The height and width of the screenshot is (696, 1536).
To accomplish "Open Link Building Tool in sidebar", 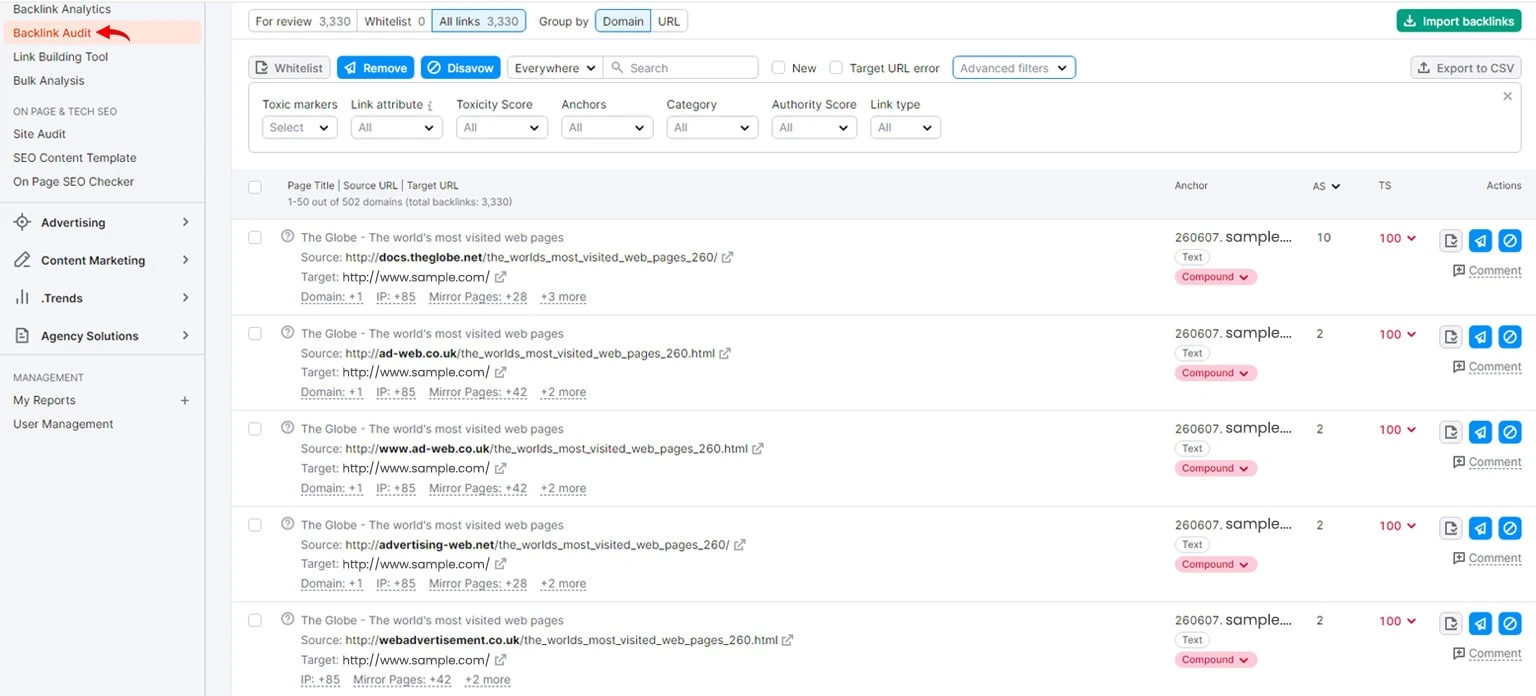I will pyautogui.click(x=61, y=57).
